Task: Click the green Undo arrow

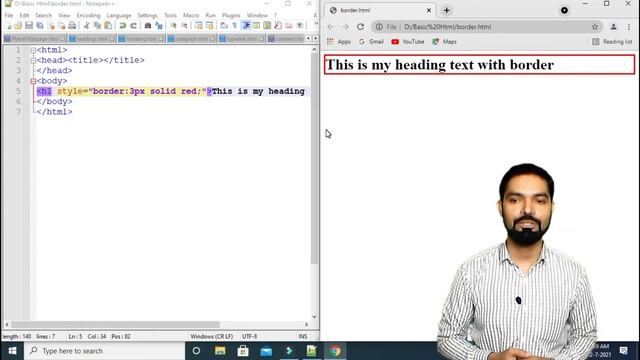Action: (x=122, y=26)
